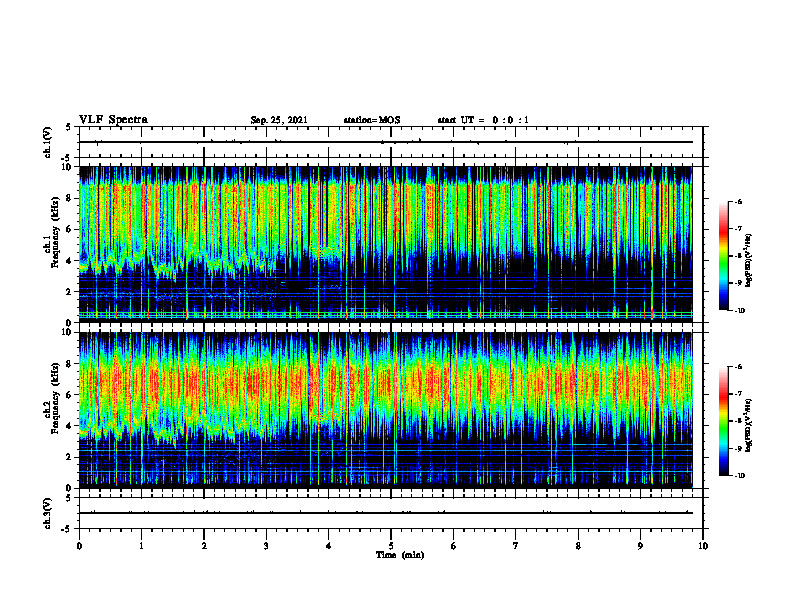Click the "VLF Spectra" plot title
Viewport: 792px width, 612px height.
tap(113, 120)
